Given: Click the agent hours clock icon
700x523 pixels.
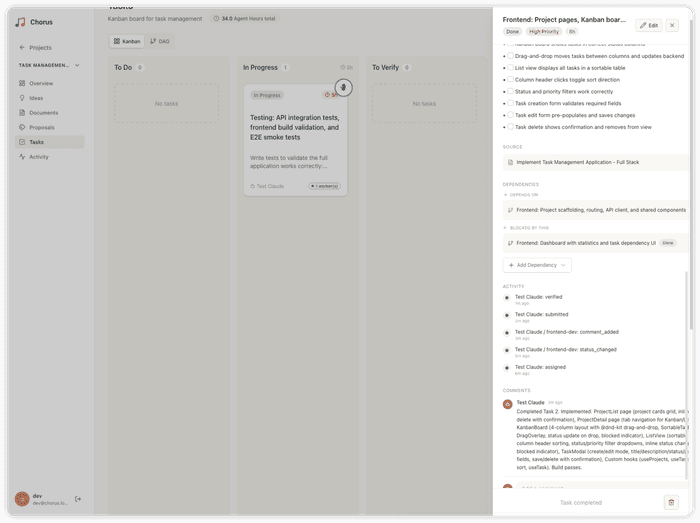Looking at the screenshot, I should pyautogui.click(x=217, y=19).
